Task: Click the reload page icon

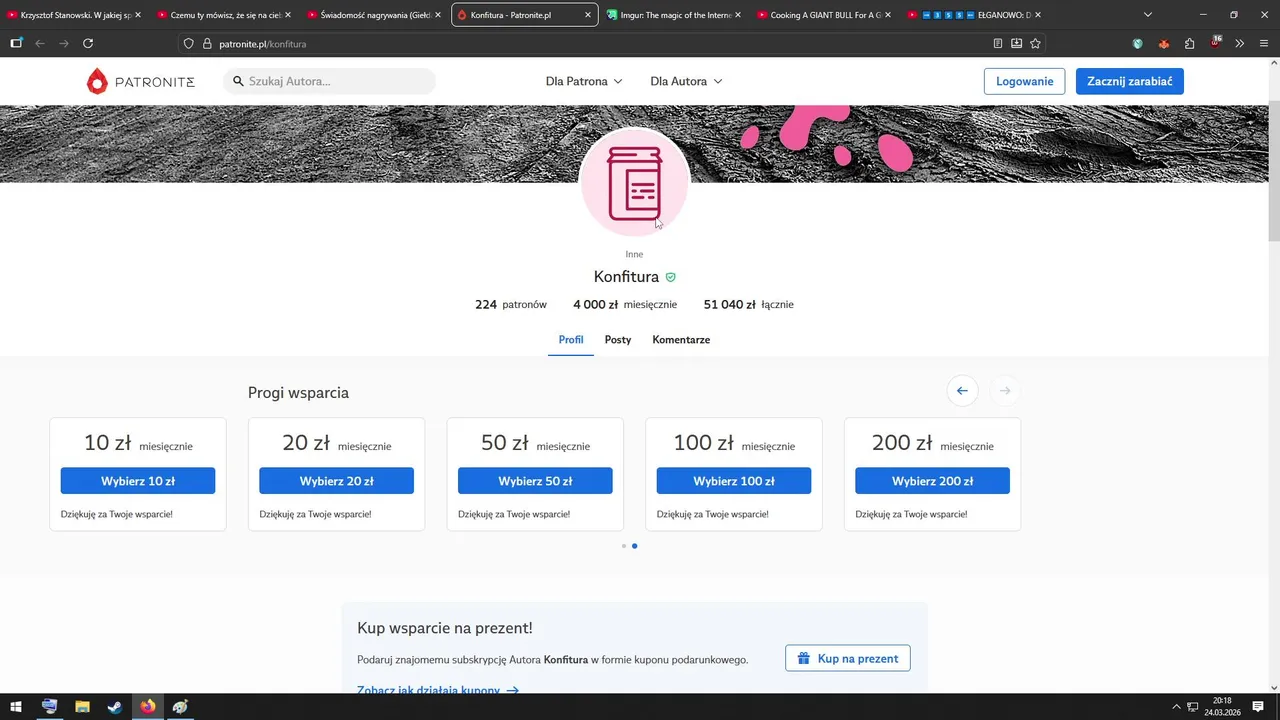Action: point(88,43)
